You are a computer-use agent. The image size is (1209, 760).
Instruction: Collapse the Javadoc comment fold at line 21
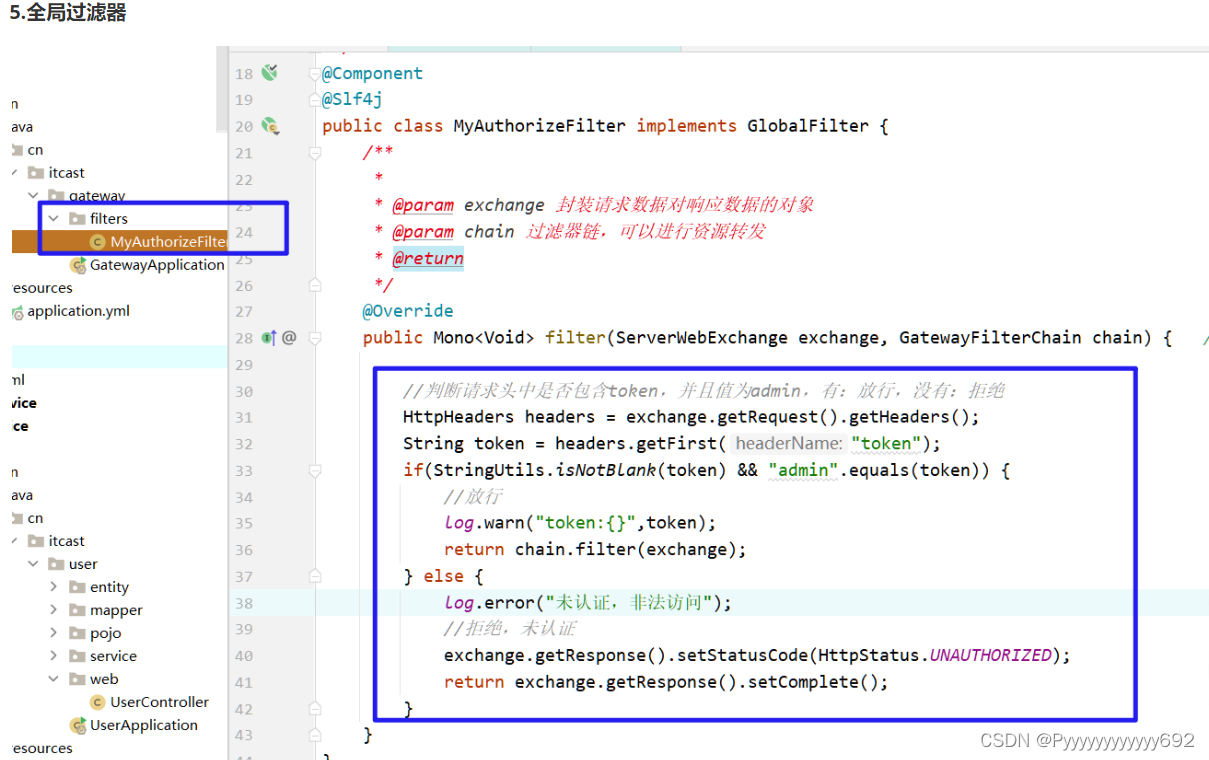(313, 151)
